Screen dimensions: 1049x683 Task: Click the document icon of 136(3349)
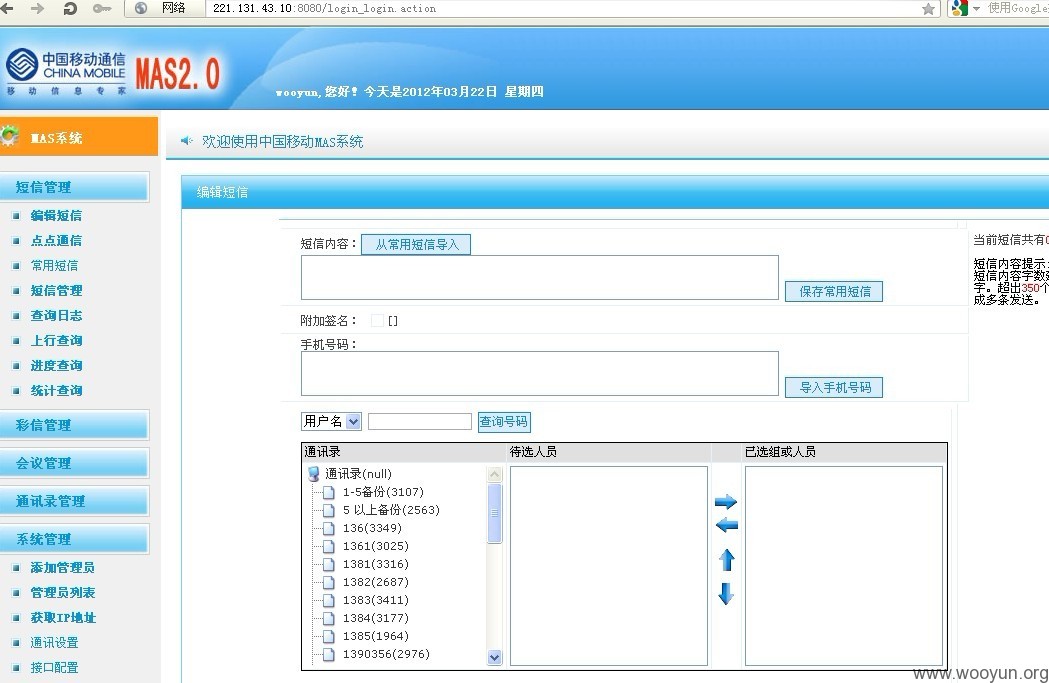(329, 528)
